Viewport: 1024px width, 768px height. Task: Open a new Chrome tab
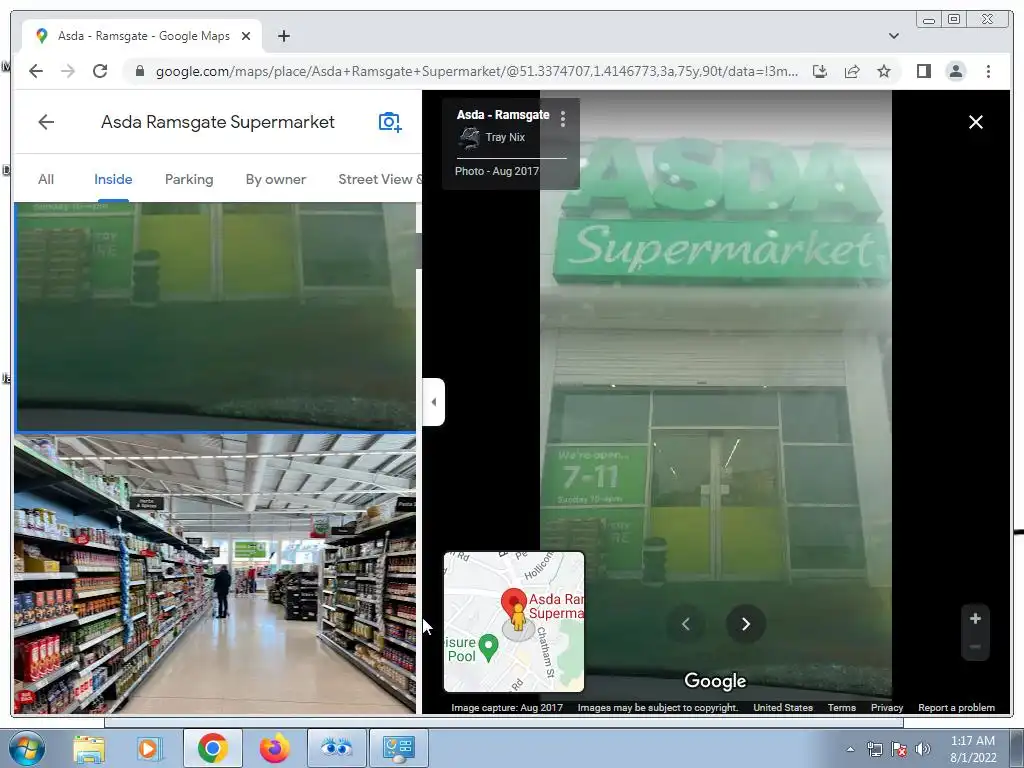pyautogui.click(x=283, y=36)
